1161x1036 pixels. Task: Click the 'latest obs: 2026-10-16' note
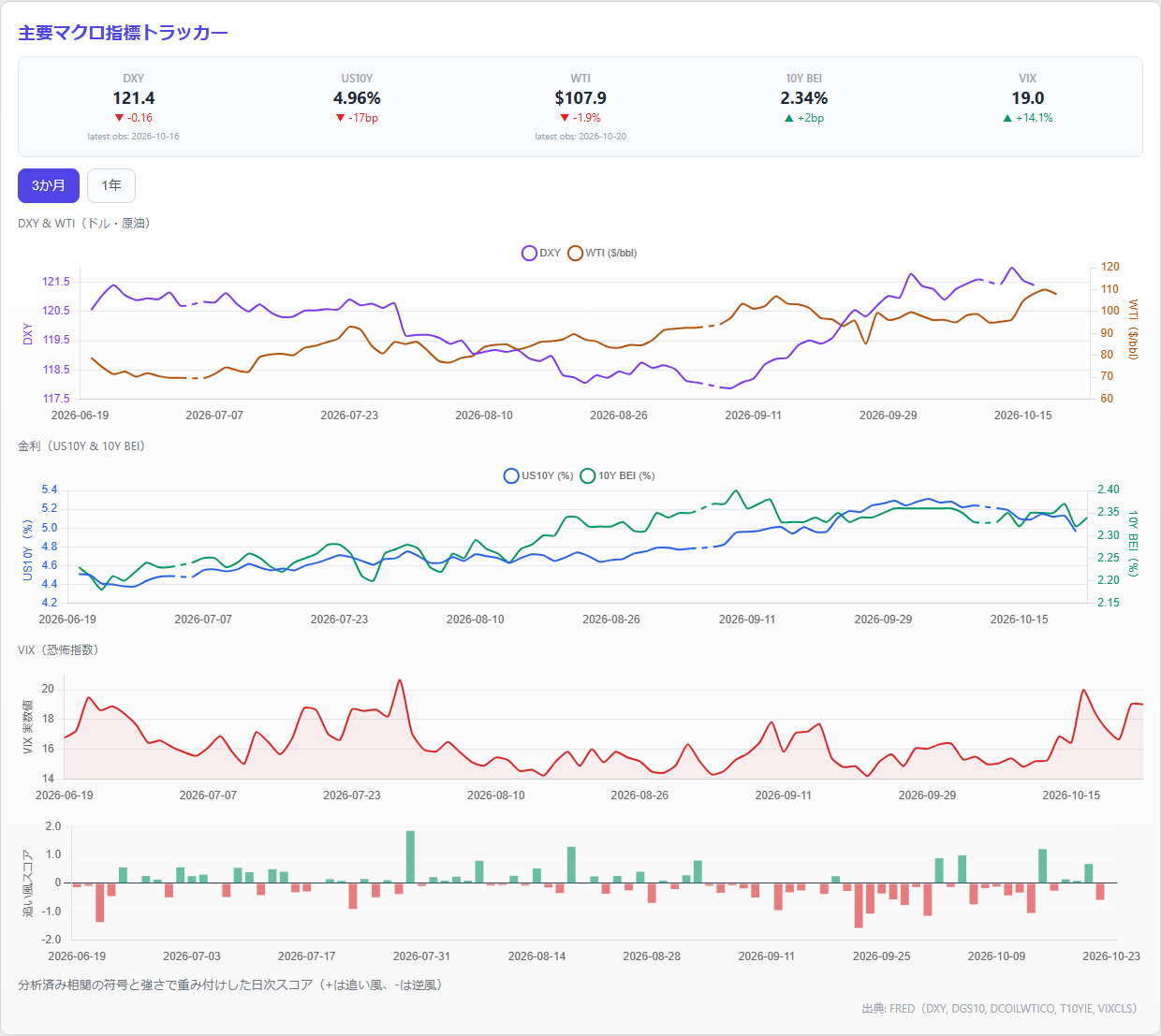(x=134, y=137)
